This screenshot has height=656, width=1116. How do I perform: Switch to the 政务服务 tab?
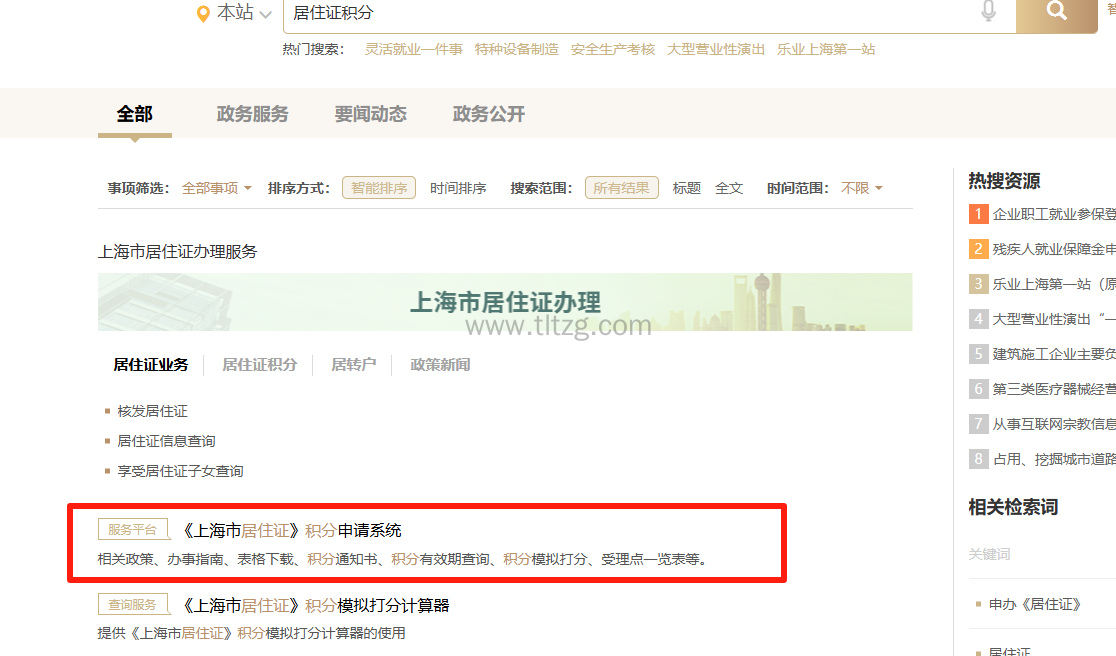click(x=252, y=114)
